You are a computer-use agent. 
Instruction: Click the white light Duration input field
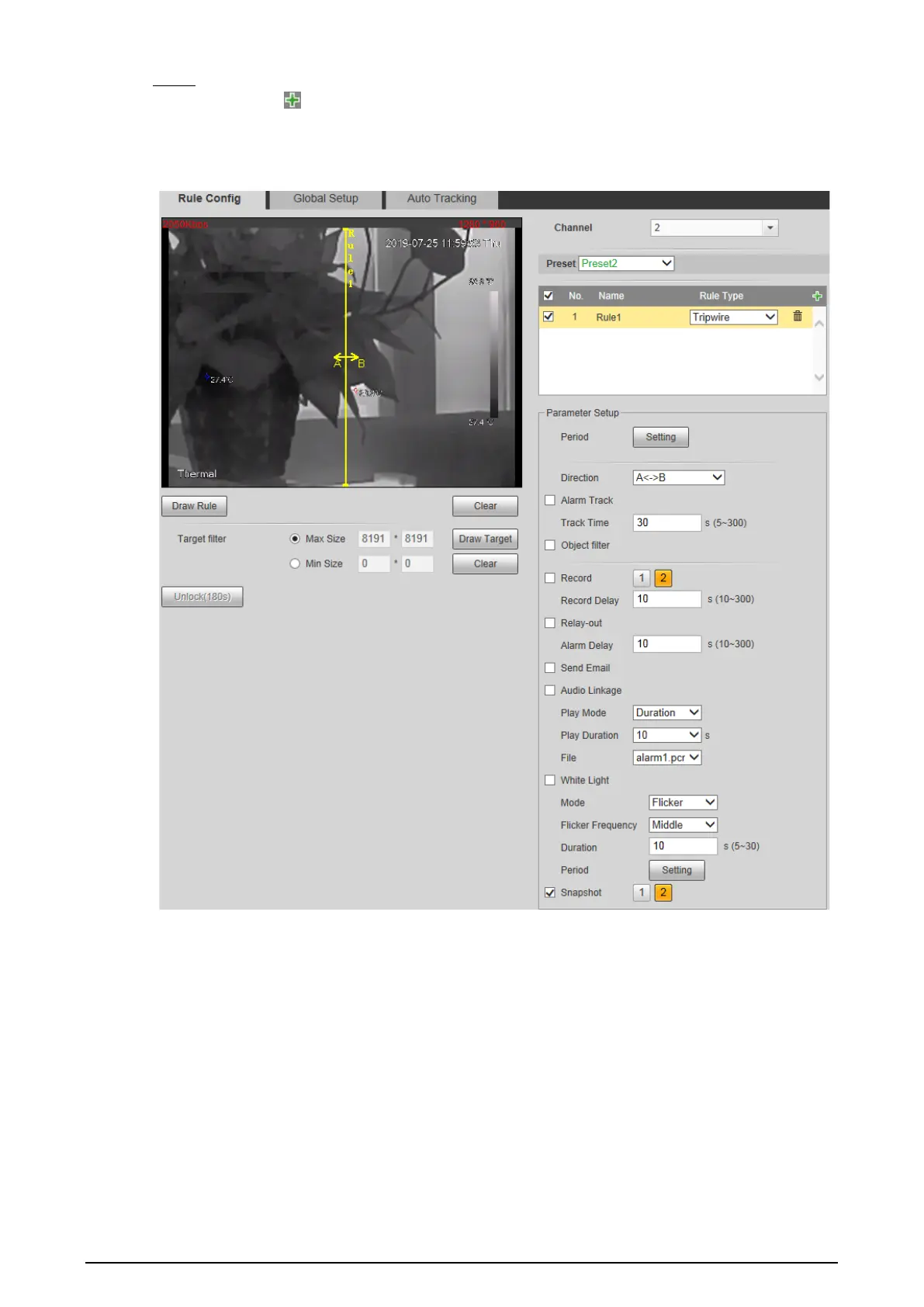(x=683, y=846)
